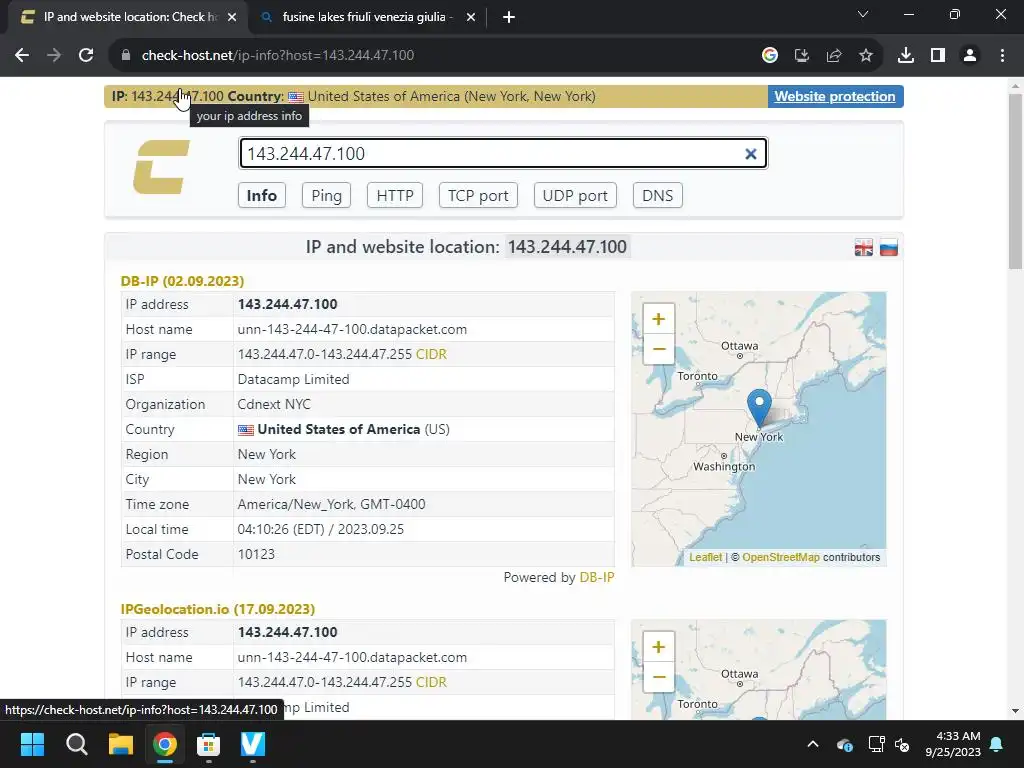Open the Chrome three-dot menu

pos(1002,56)
